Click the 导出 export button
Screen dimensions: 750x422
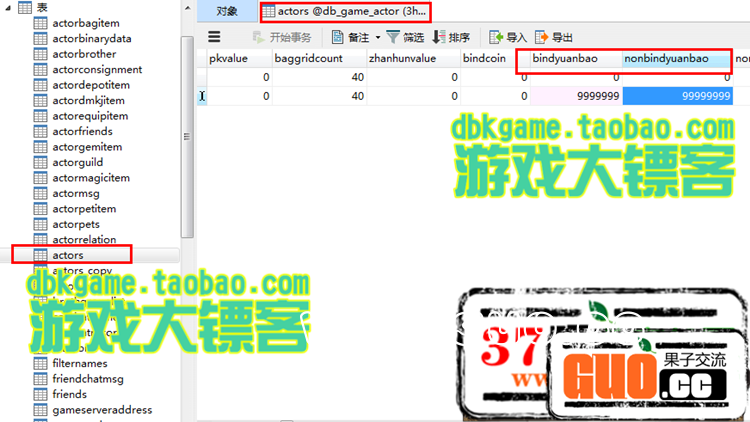[554, 37]
